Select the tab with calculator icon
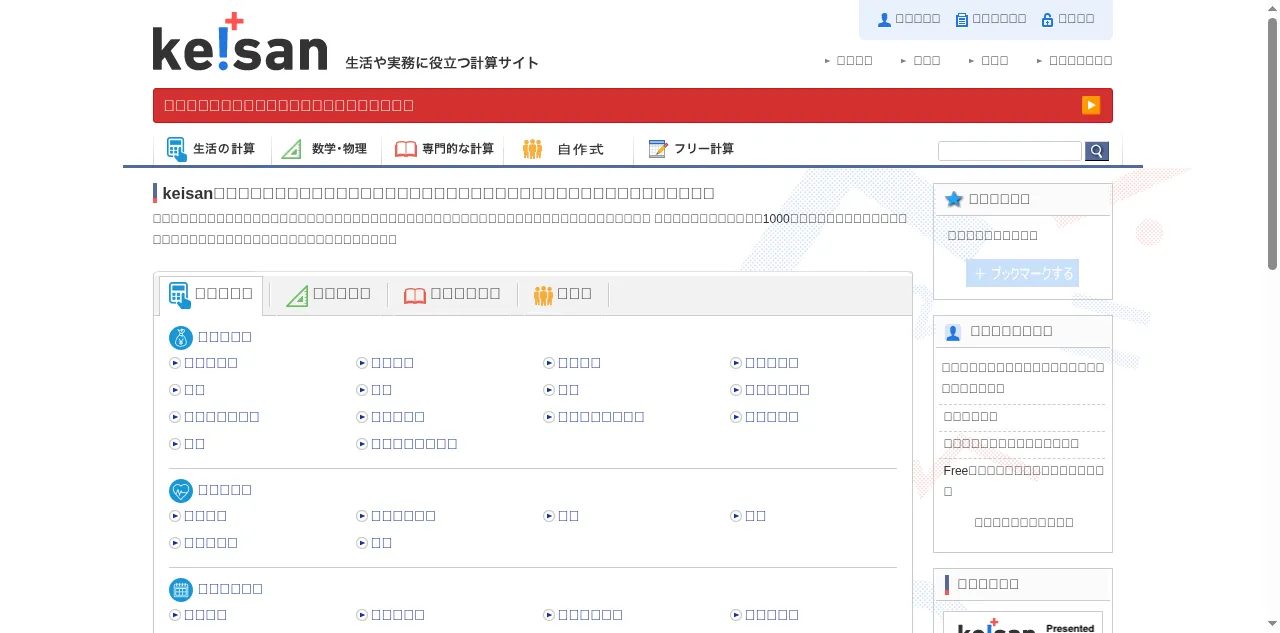Screen dimensions: 1280x633 (x=211, y=295)
